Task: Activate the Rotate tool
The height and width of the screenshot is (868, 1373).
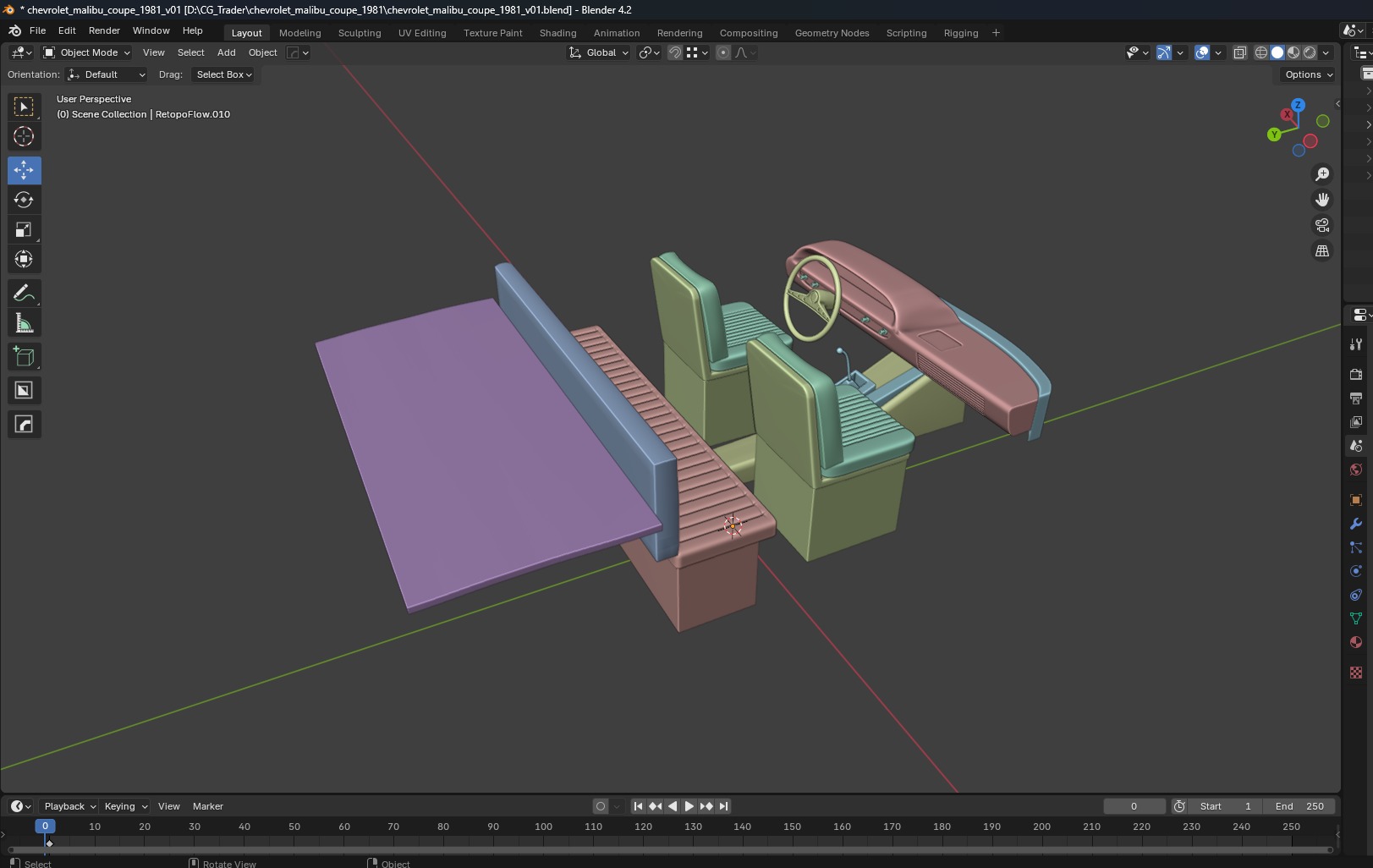Action: (24, 200)
